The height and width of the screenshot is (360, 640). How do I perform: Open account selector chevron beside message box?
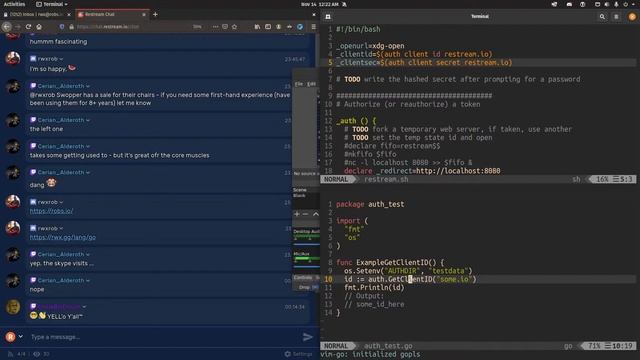tap(20, 337)
